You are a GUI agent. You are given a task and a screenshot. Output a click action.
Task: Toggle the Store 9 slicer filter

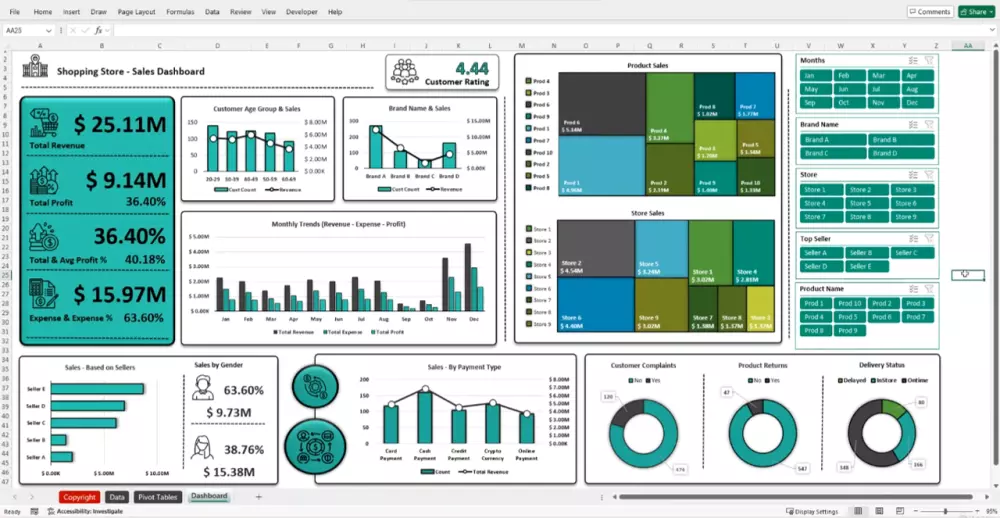(x=912, y=217)
